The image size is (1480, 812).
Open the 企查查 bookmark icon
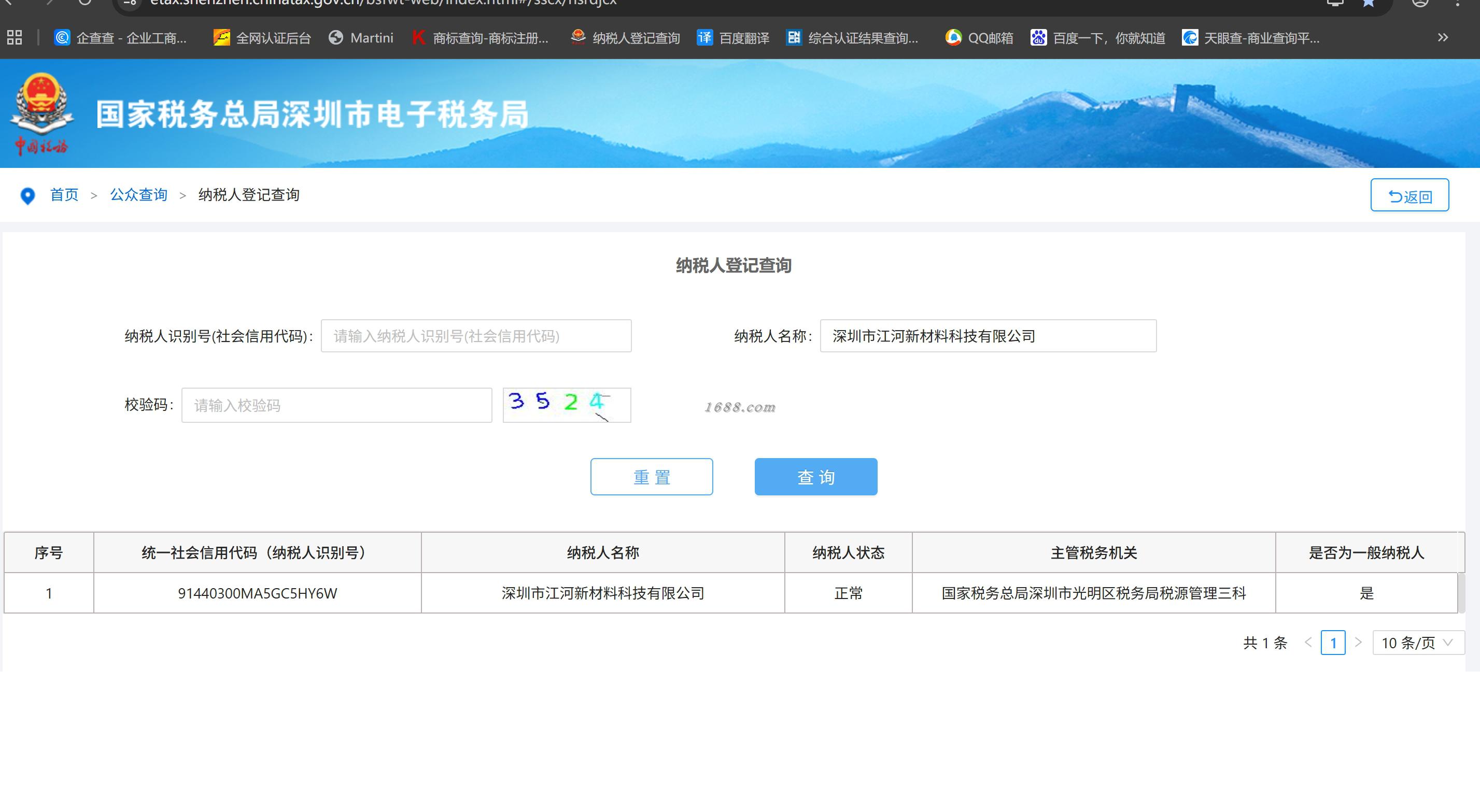click(62, 38)
